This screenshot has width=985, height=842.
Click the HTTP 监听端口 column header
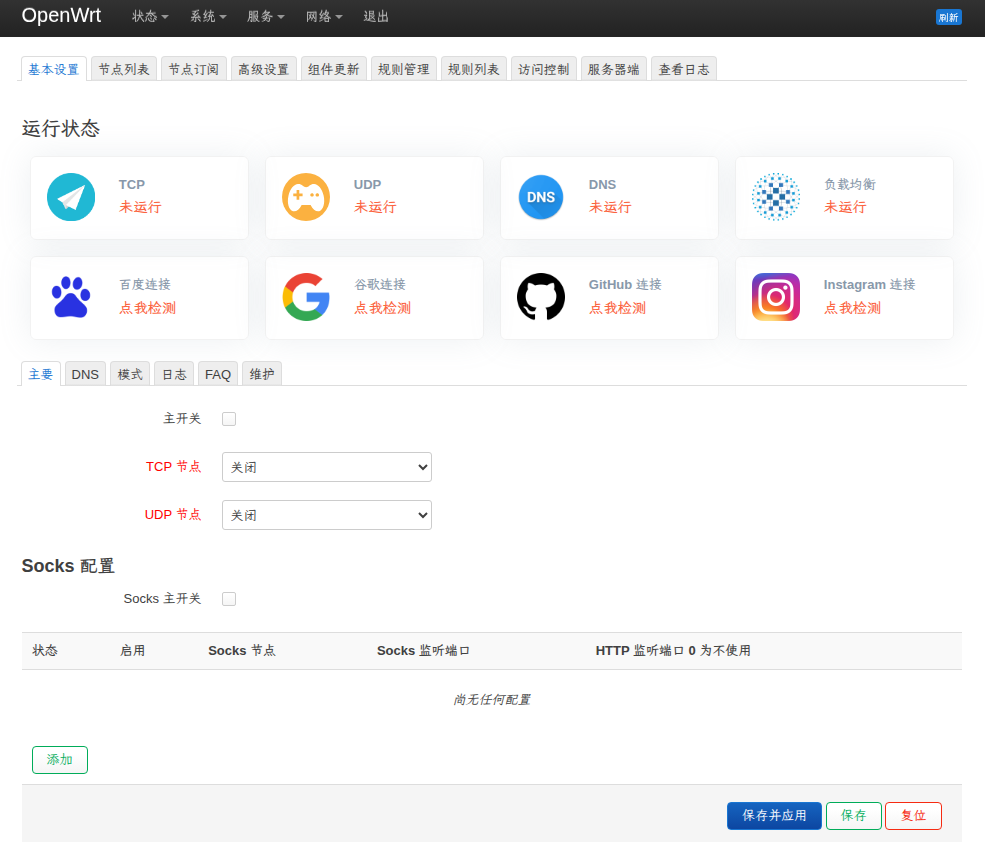coord(673,650)
